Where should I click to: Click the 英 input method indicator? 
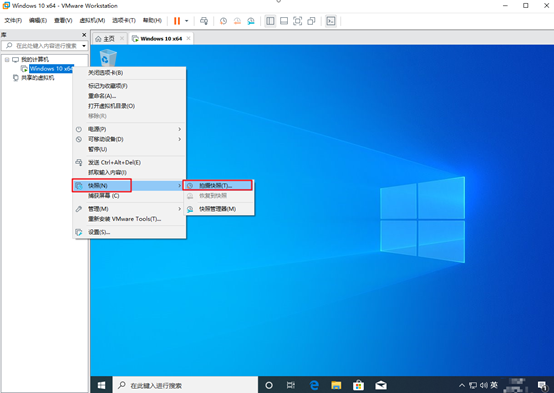pos(494,385)
